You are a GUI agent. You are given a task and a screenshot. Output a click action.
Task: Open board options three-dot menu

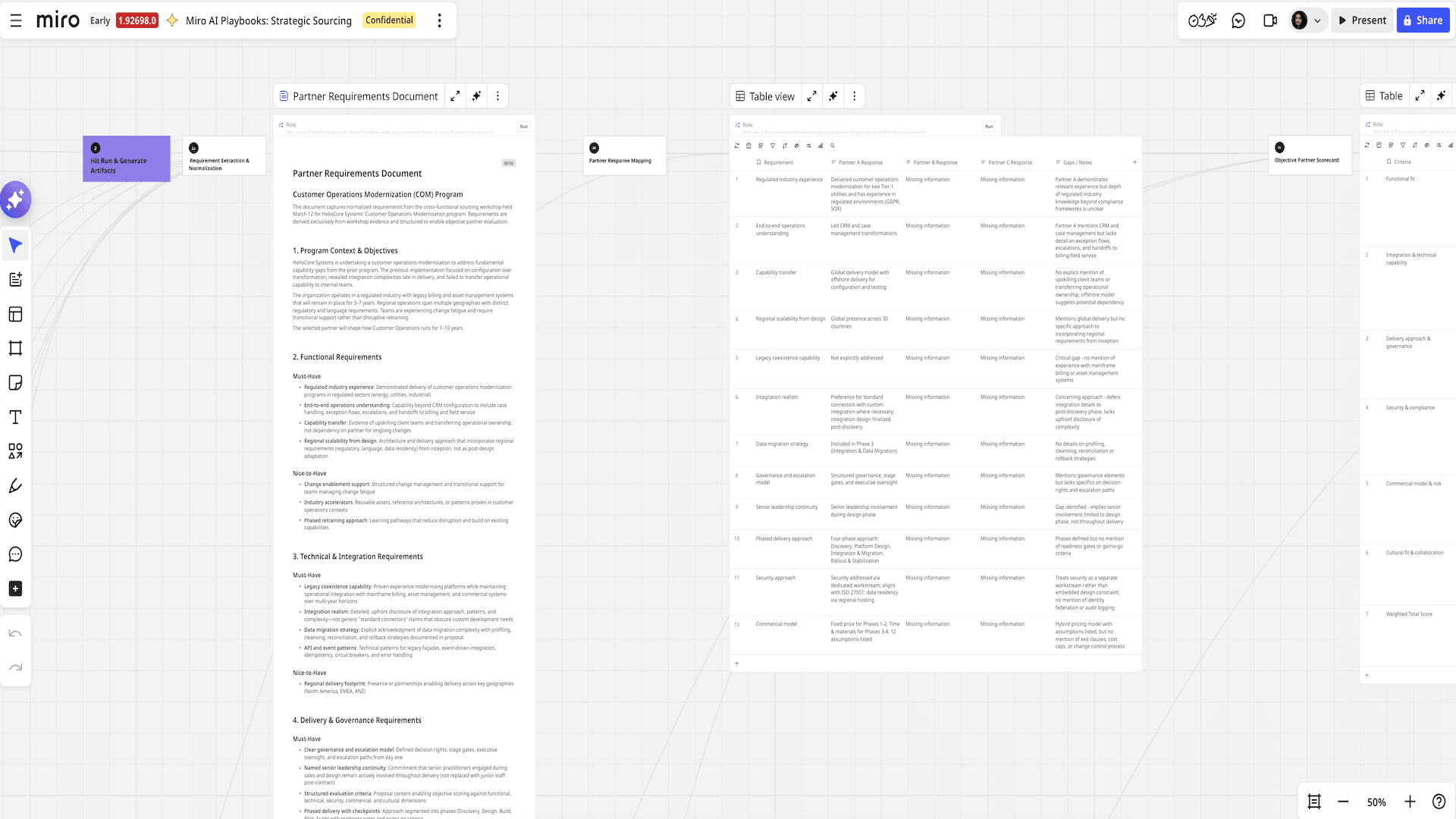click(x=439, y=20)
